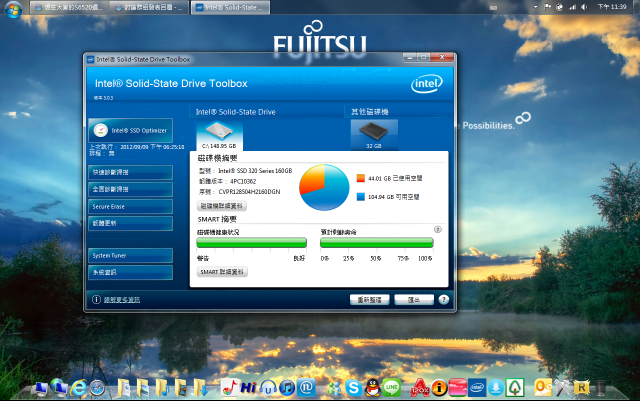Image resolution: width=640 pixels, height=401 pixels.
Task: Launch Safari compass icon from dock
Action: pyautogui.click(x=98, y=388)
